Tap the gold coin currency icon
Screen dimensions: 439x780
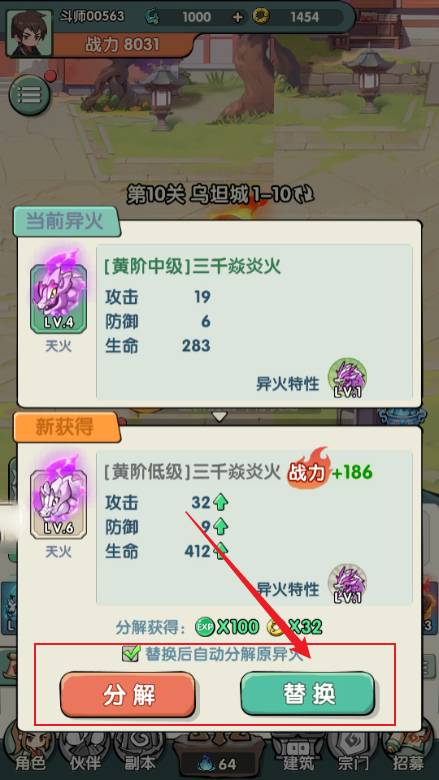[261, 17]
